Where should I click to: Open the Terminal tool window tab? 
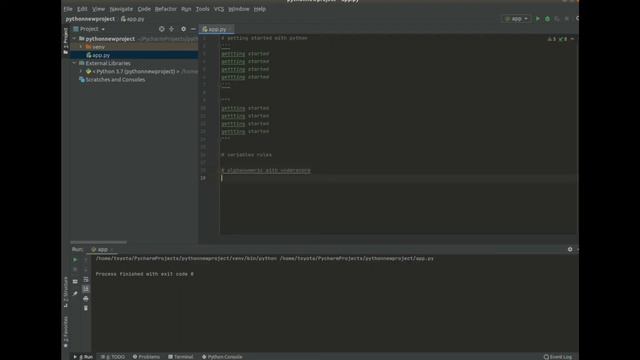point(181,357)
